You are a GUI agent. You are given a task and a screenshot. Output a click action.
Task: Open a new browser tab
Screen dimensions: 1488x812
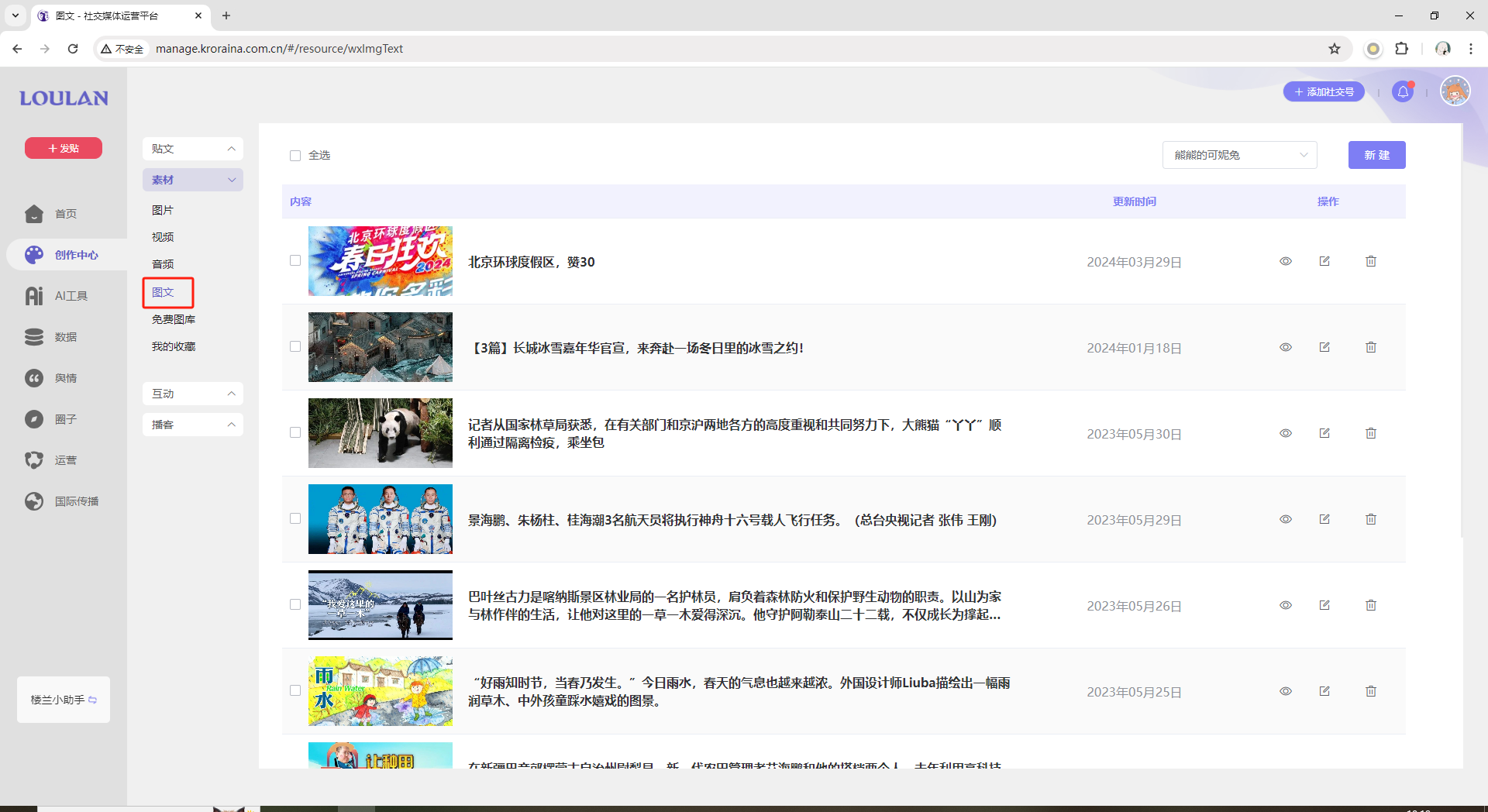pos(226,15)
